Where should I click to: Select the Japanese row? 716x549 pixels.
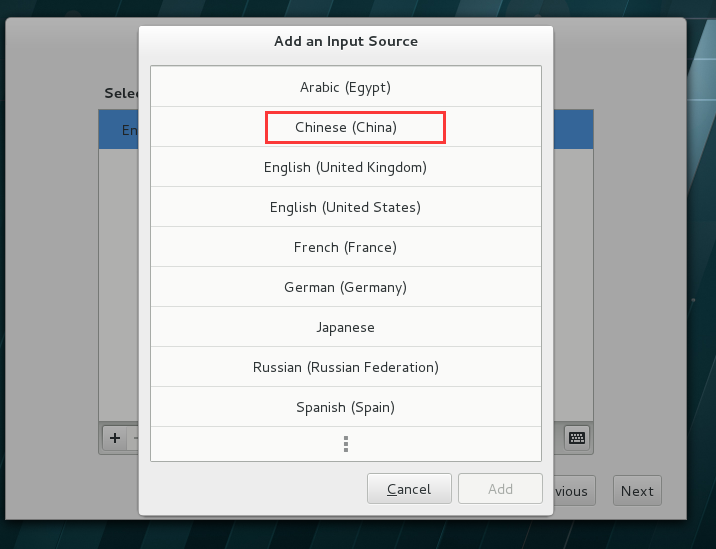(x=346, y=327)
